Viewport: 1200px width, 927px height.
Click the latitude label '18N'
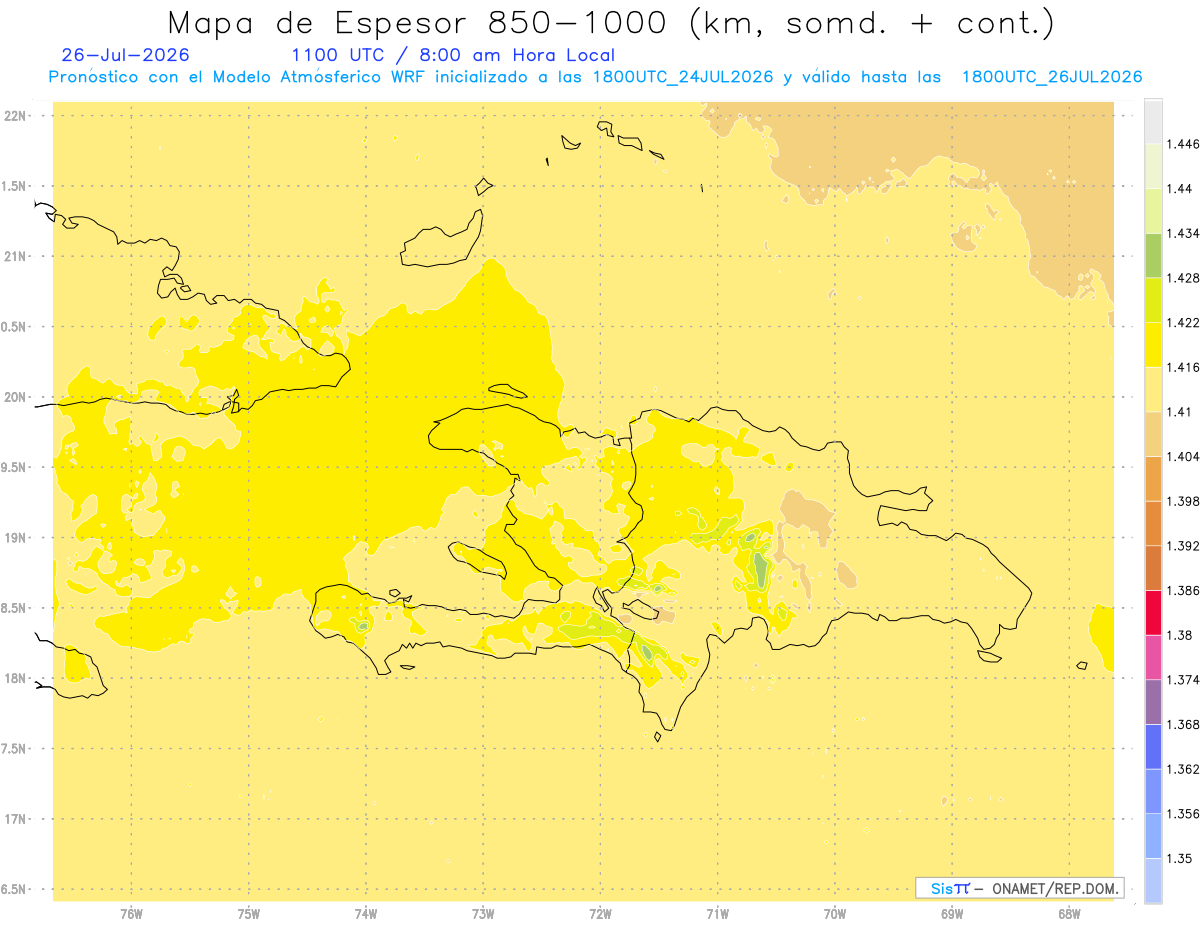tap(17, 678)
